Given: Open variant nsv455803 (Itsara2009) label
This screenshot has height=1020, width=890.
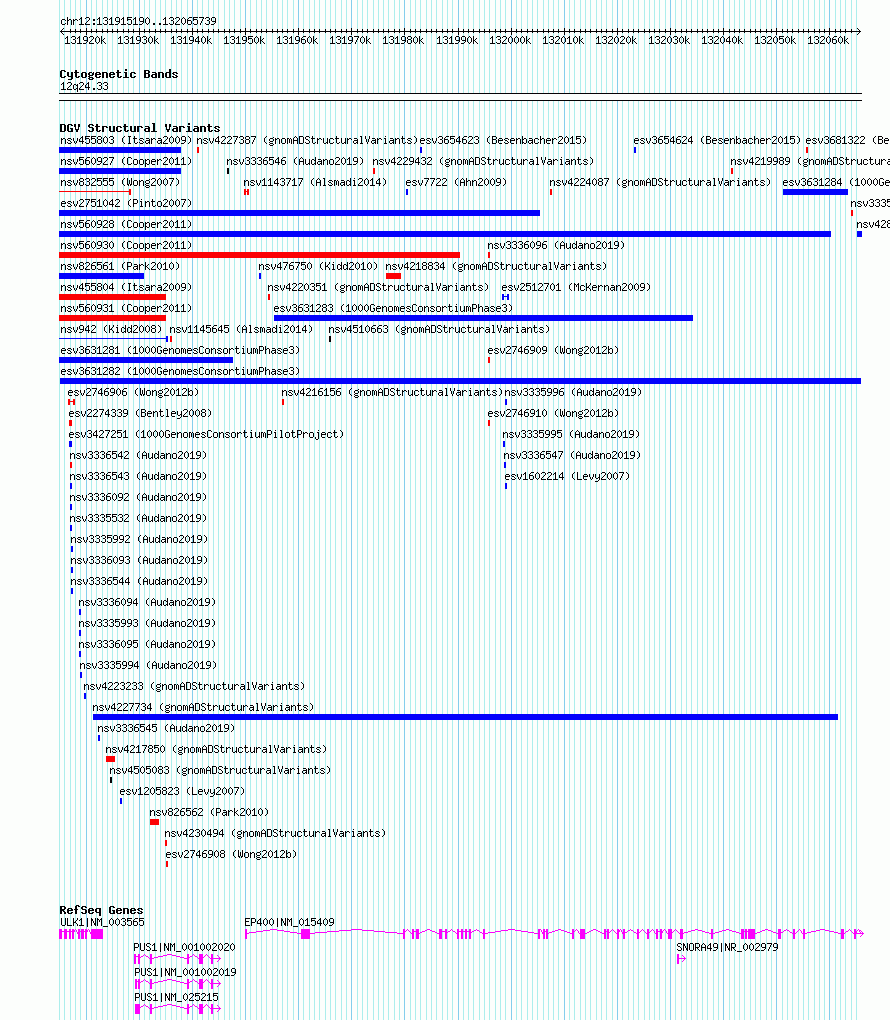Looking at the screenshot, I should pos(126,141).
